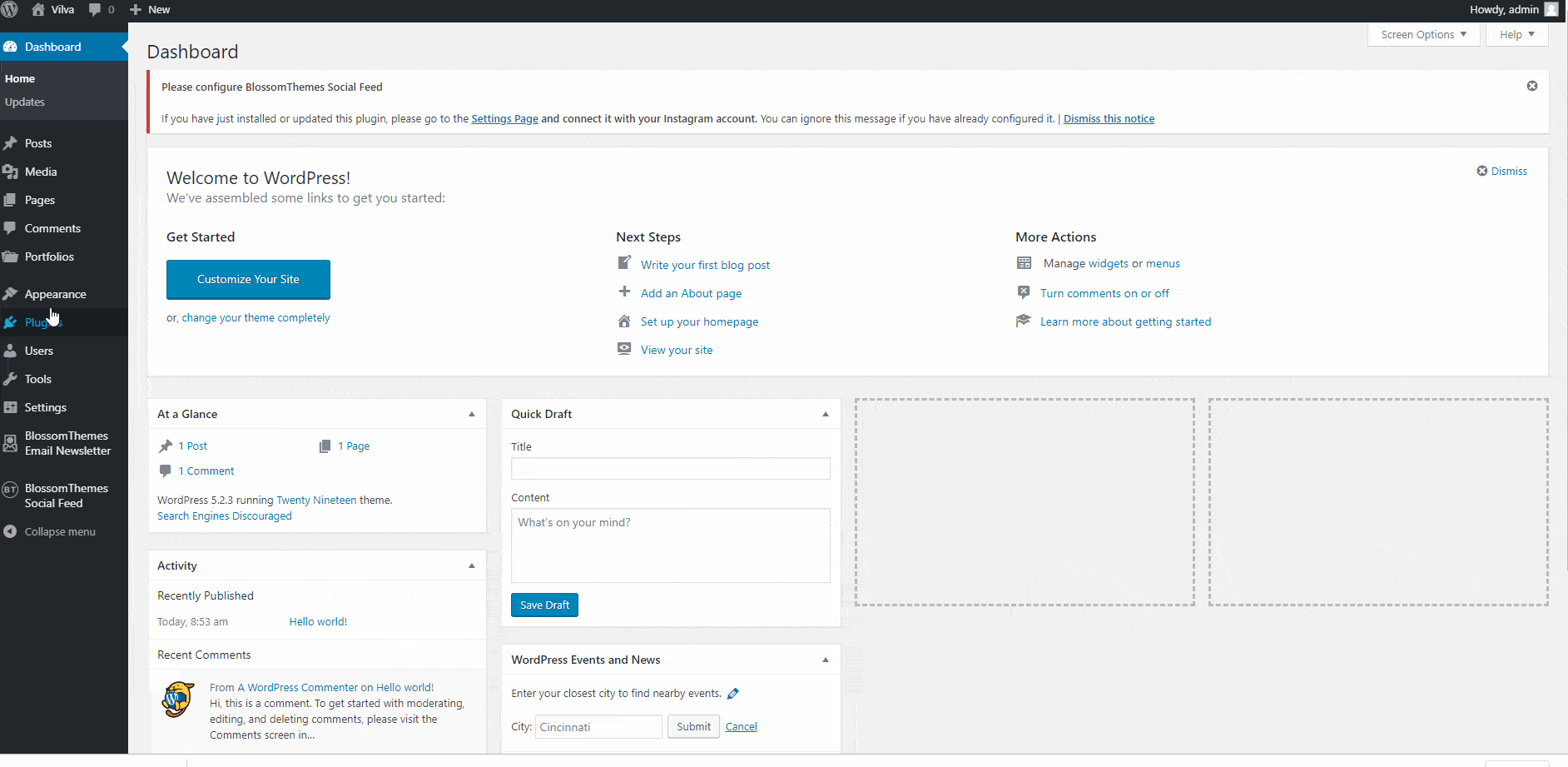
Task: Click the 1 Page link
Action: pyautogui.click(x=354, y=446)
